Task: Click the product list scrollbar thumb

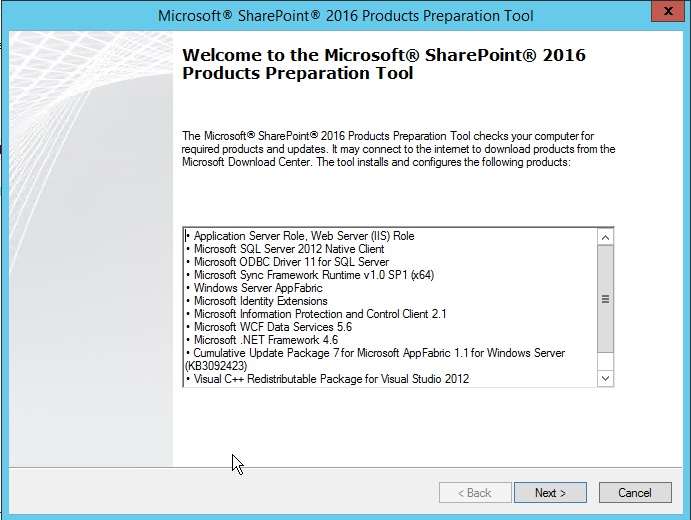Action: (x=606, y=299)
